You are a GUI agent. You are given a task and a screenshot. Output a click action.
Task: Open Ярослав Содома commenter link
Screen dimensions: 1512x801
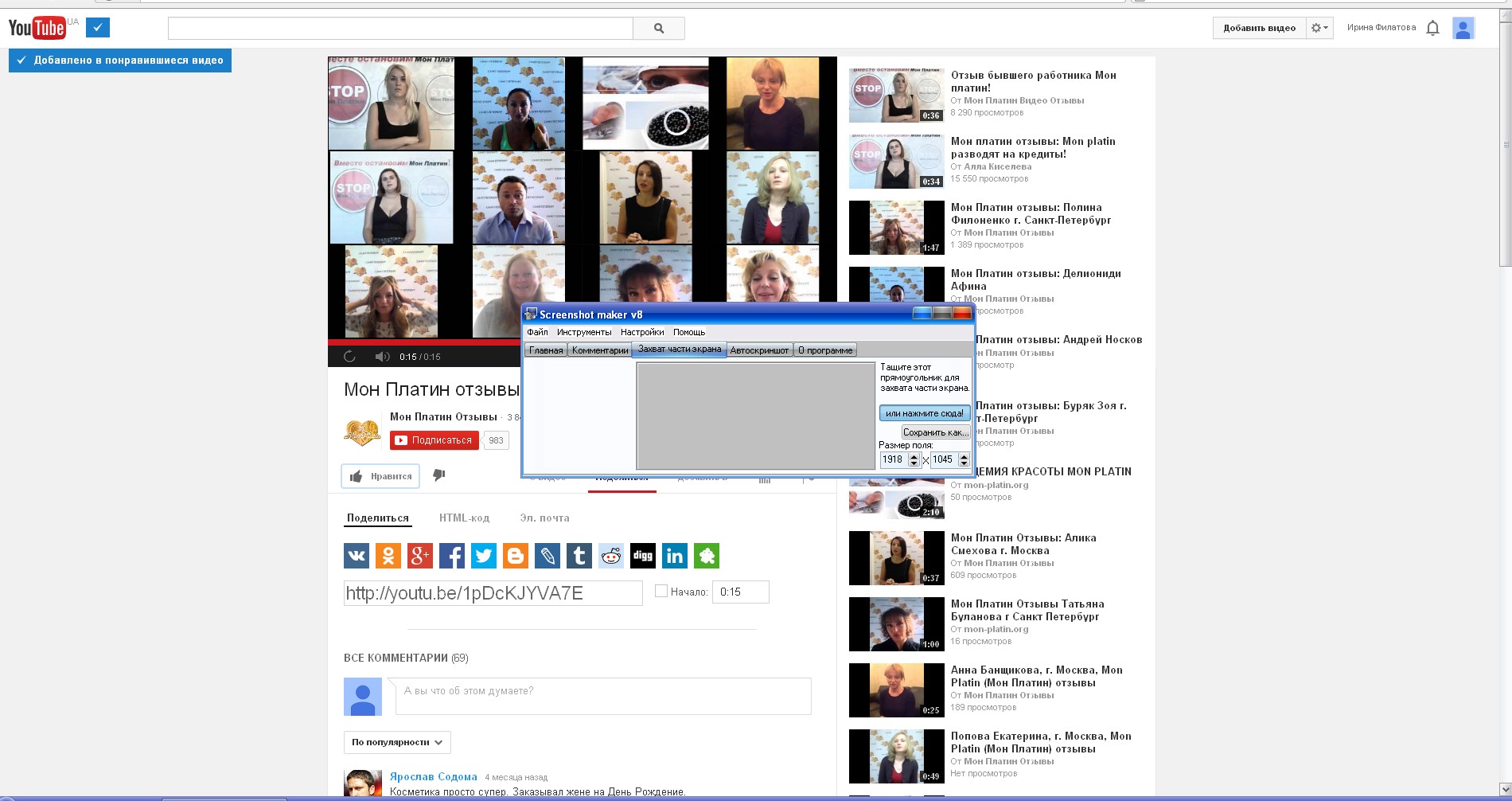coord(433,777)
